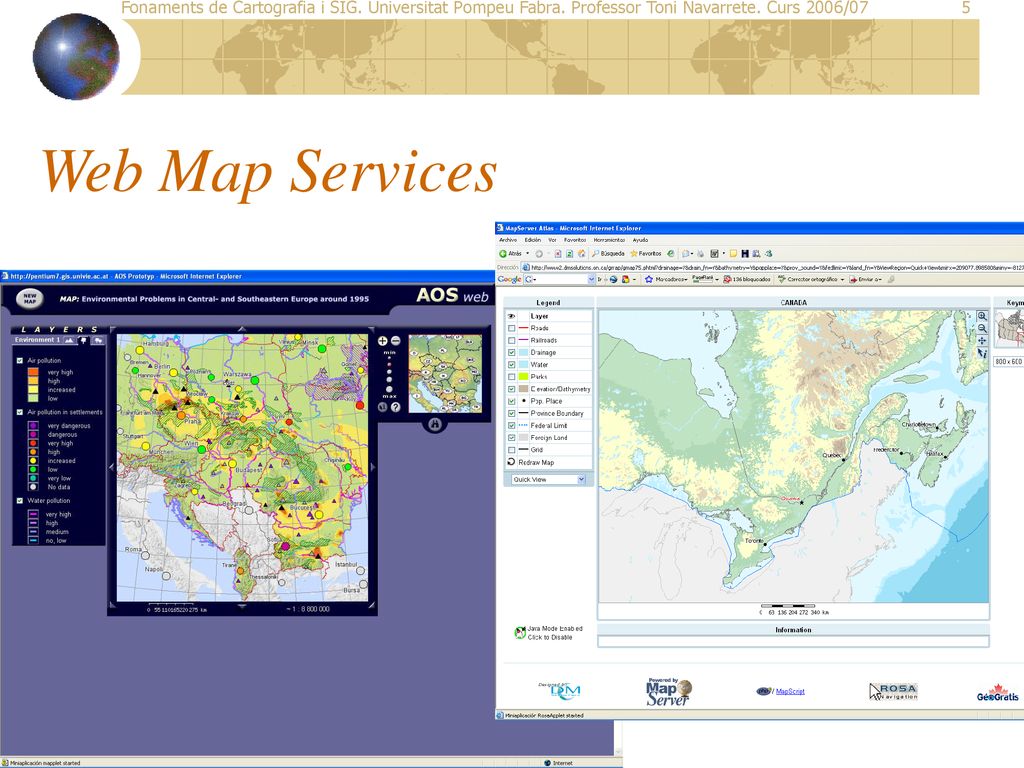Click the AOS overview map thumbnail
Image resolution: width=1024 pixels, height=768 pixels.
[445, 374]
